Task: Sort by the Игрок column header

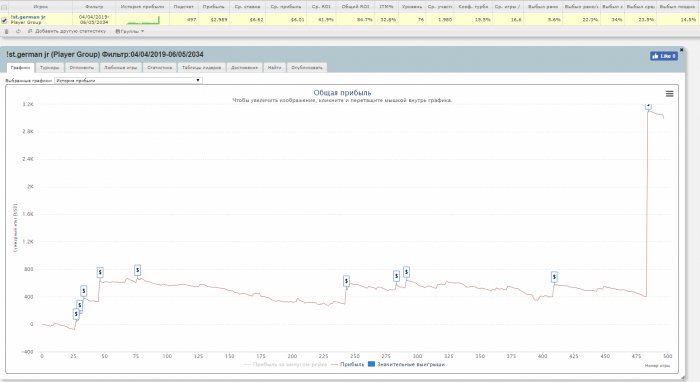Action: coord(41,7)
